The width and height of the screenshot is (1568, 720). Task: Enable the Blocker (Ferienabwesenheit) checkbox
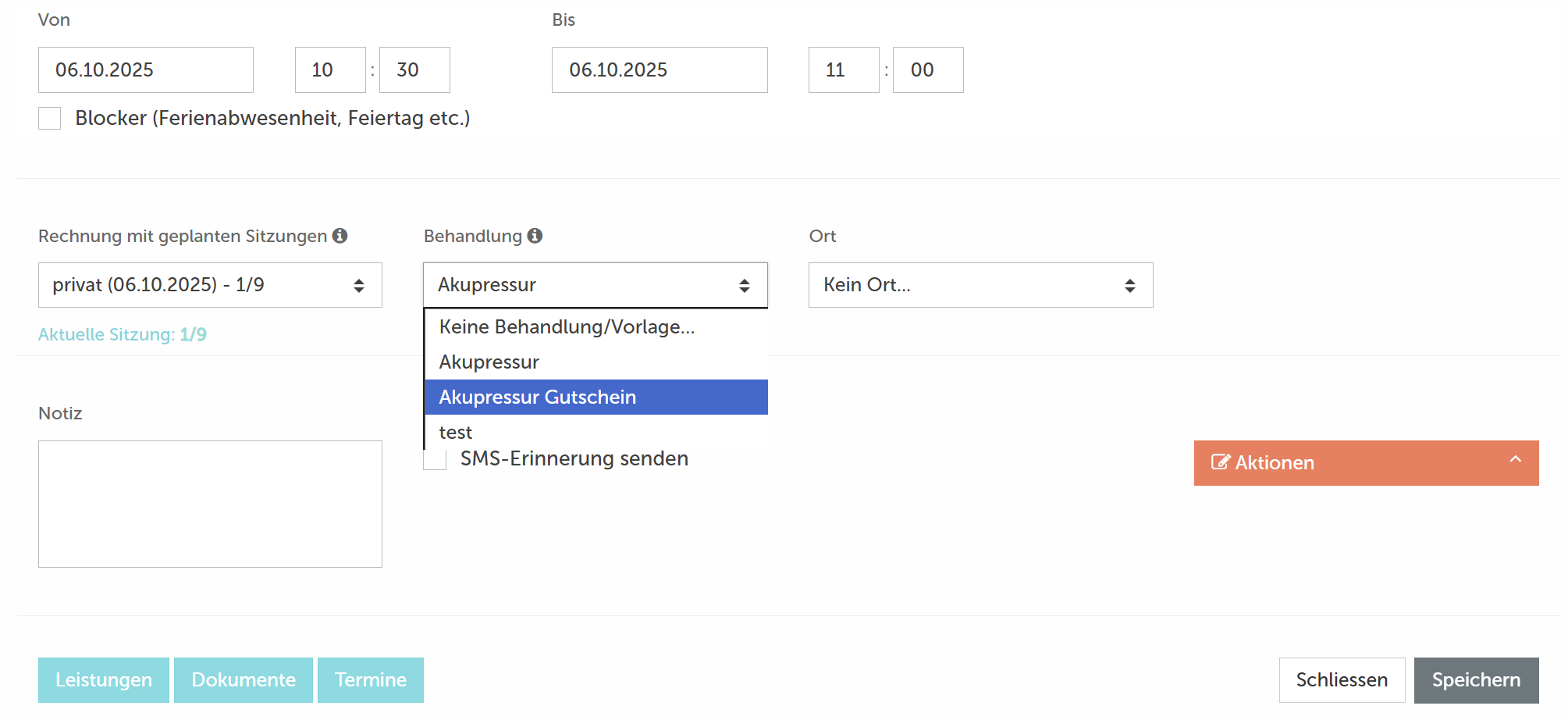coord(50,119)
